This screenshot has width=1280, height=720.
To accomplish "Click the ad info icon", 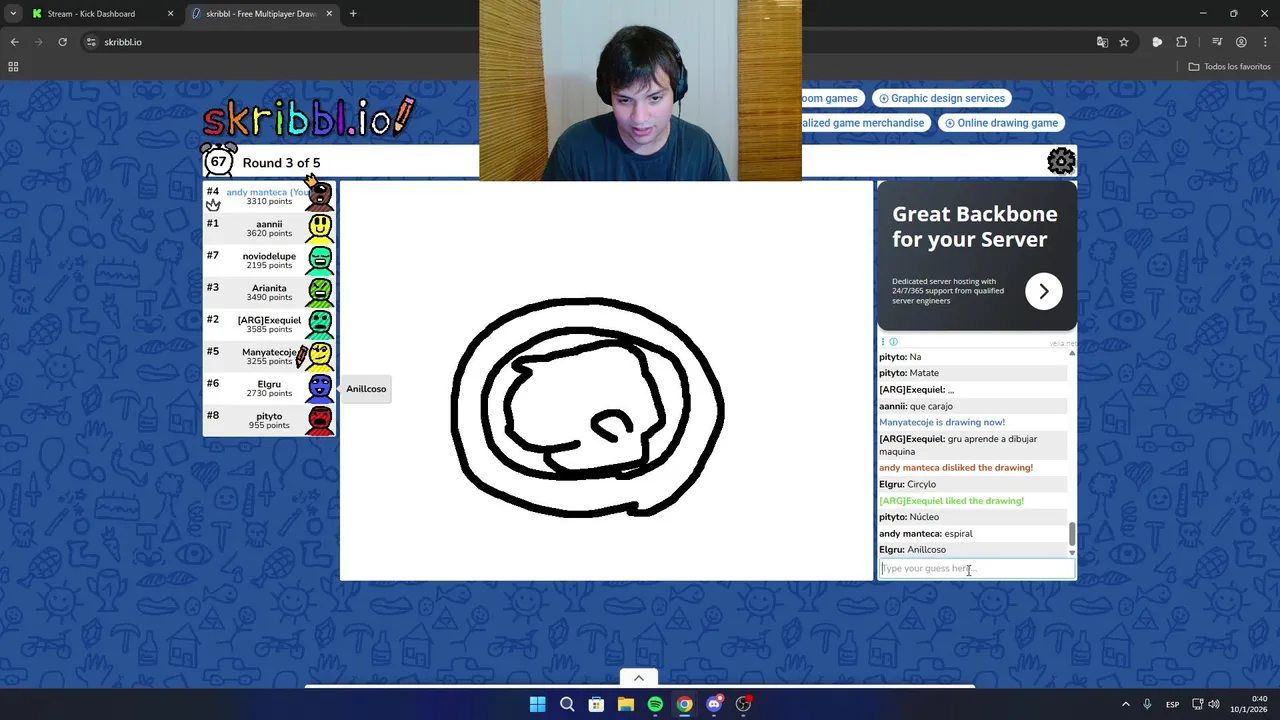I will click(893, 342).
